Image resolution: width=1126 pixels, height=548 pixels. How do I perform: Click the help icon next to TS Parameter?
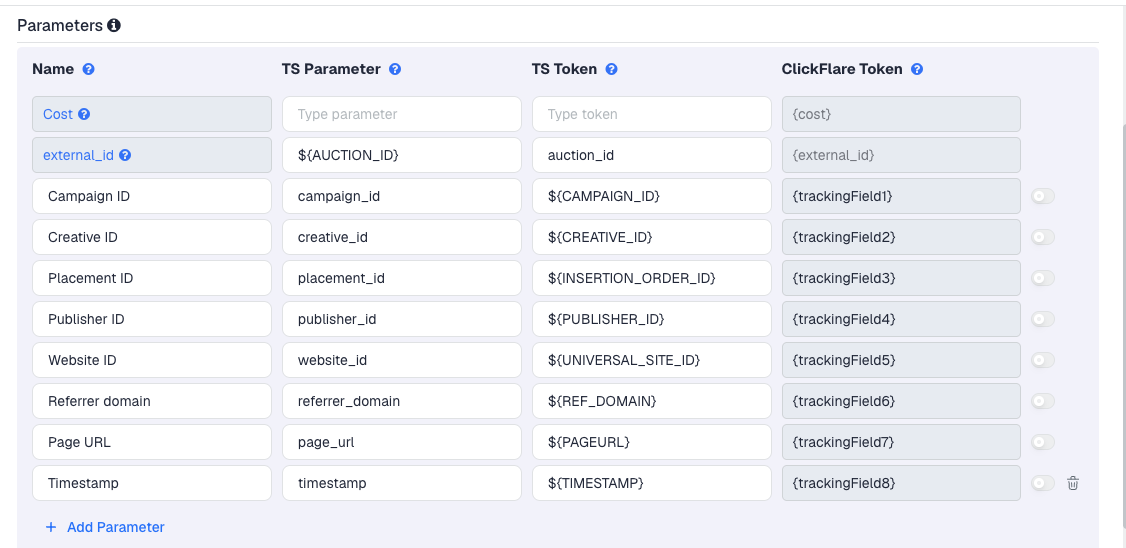tap(395, 69)
